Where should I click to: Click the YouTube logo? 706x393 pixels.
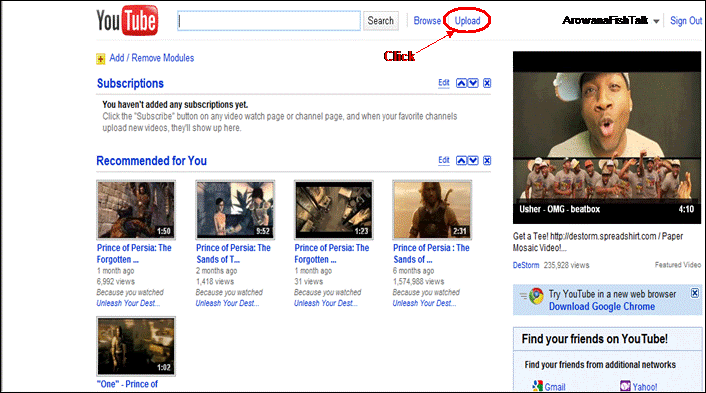(127, 21)
